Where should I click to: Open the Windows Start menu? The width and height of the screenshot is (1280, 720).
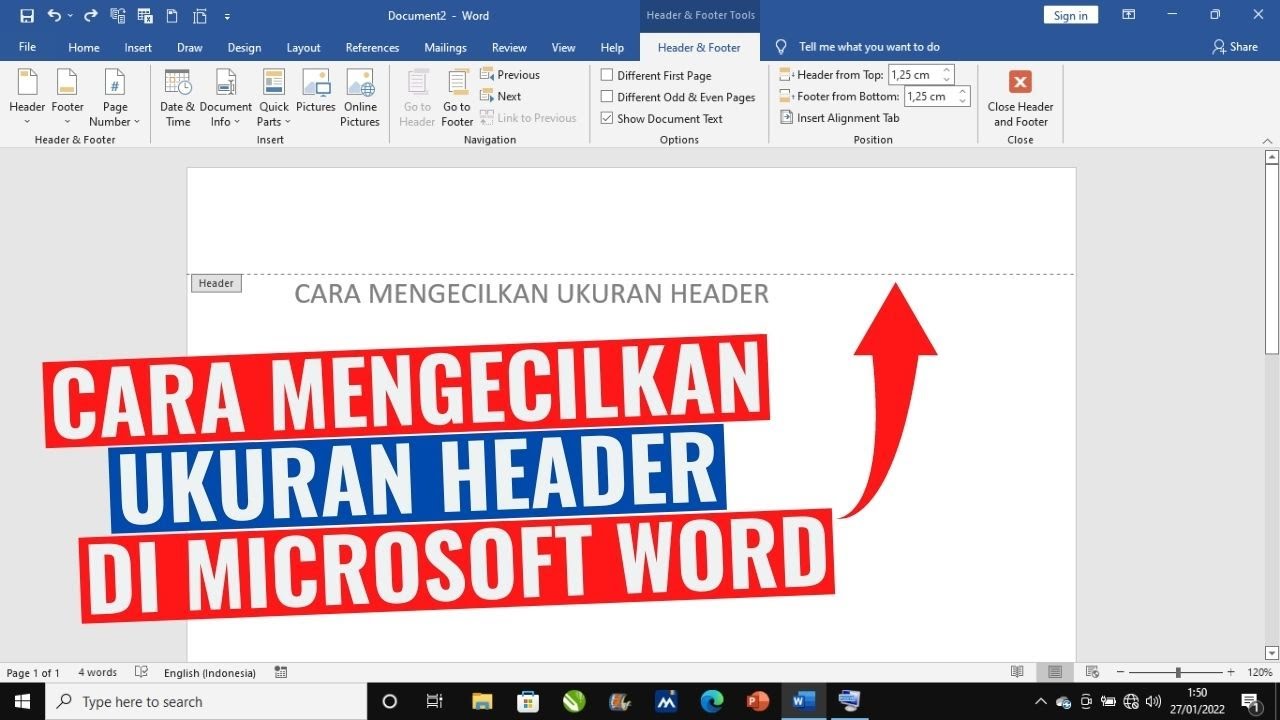pyautogui.click(x=22, y=702)
